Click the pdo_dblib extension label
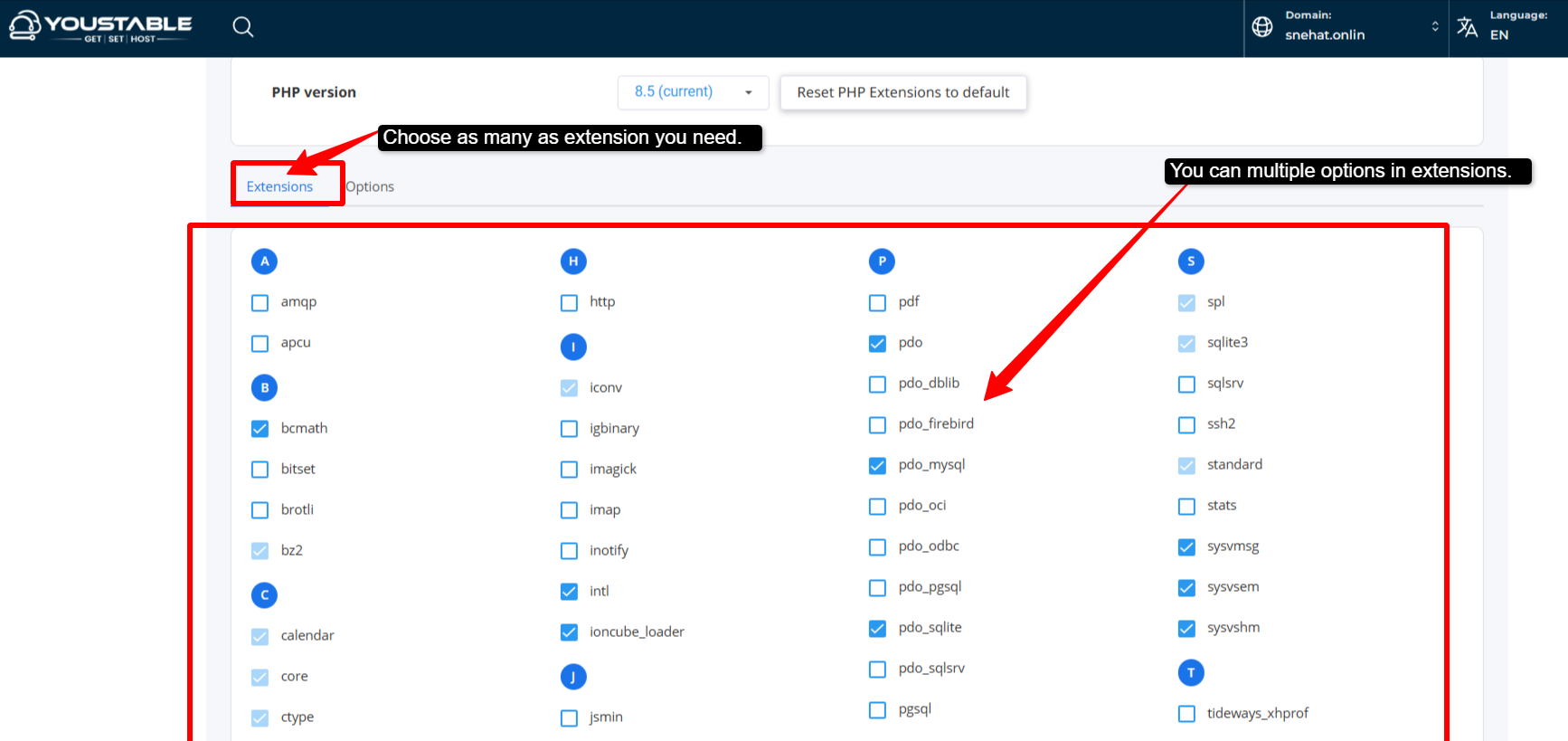The image size is (1568, 741). [929, 383]
